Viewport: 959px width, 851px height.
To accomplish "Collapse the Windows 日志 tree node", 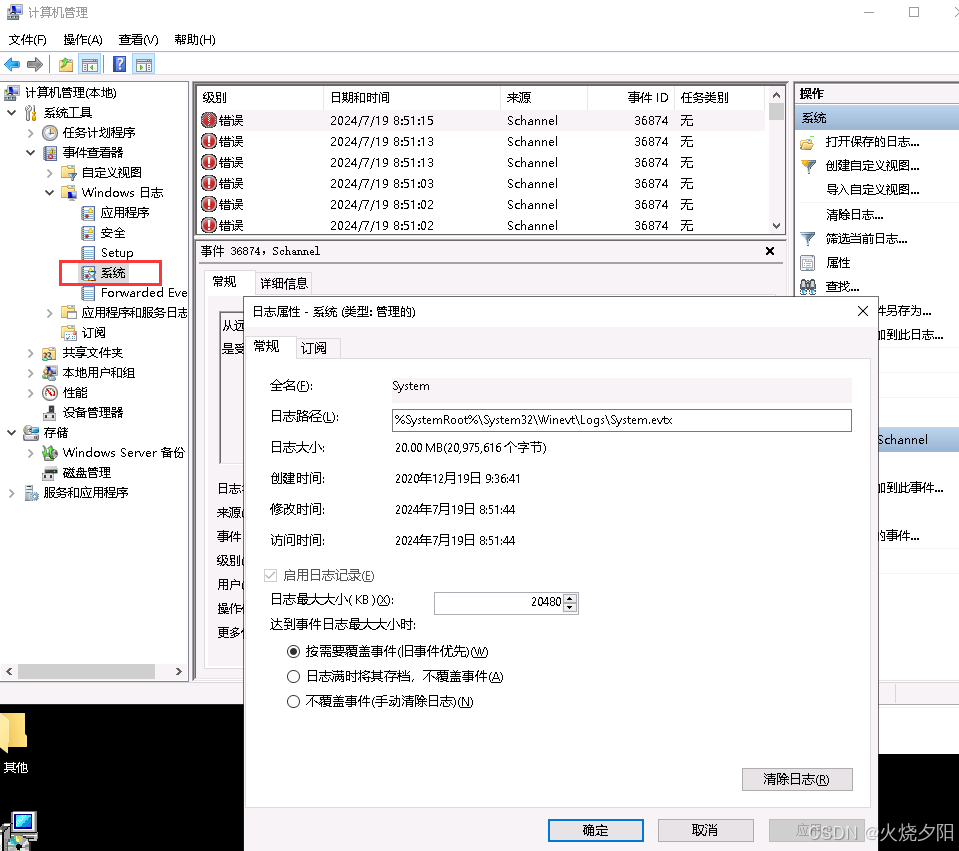I will point(50,192).
